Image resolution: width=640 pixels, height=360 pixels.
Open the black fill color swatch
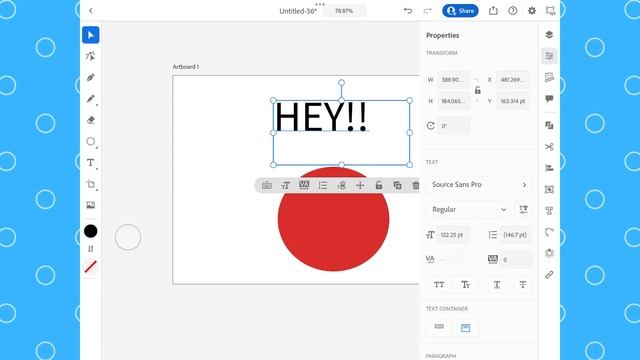(x=91, y=231)
